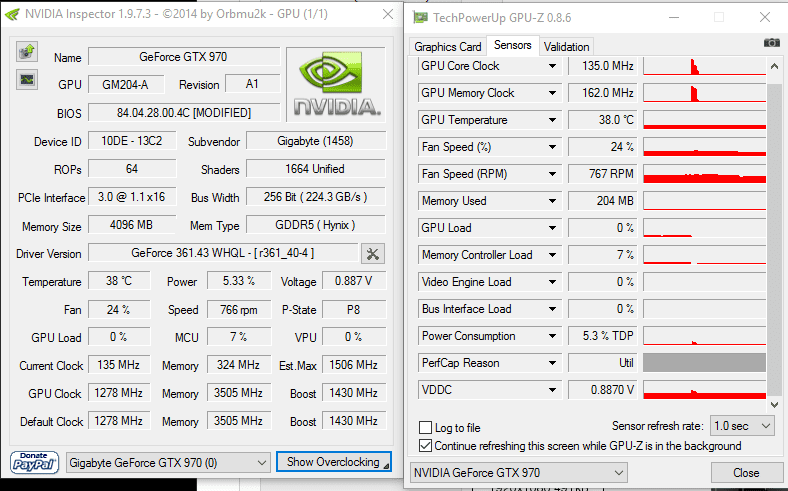
Task: Click the GPU Core Clock history graph
Action: pyautogui.click(x=705, y=66)
